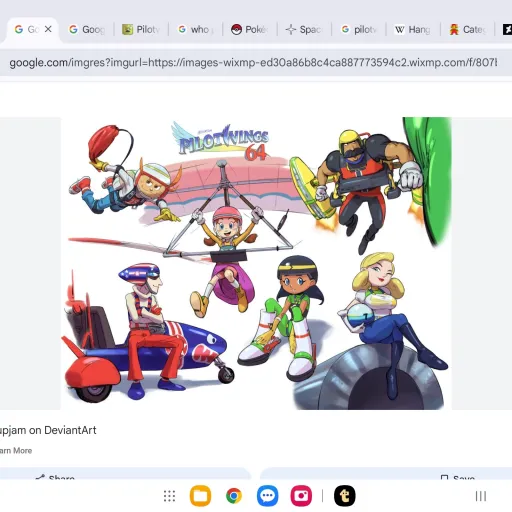Select the 'who' Google search tab
The image size is (512, 512).
click(195, 30)
